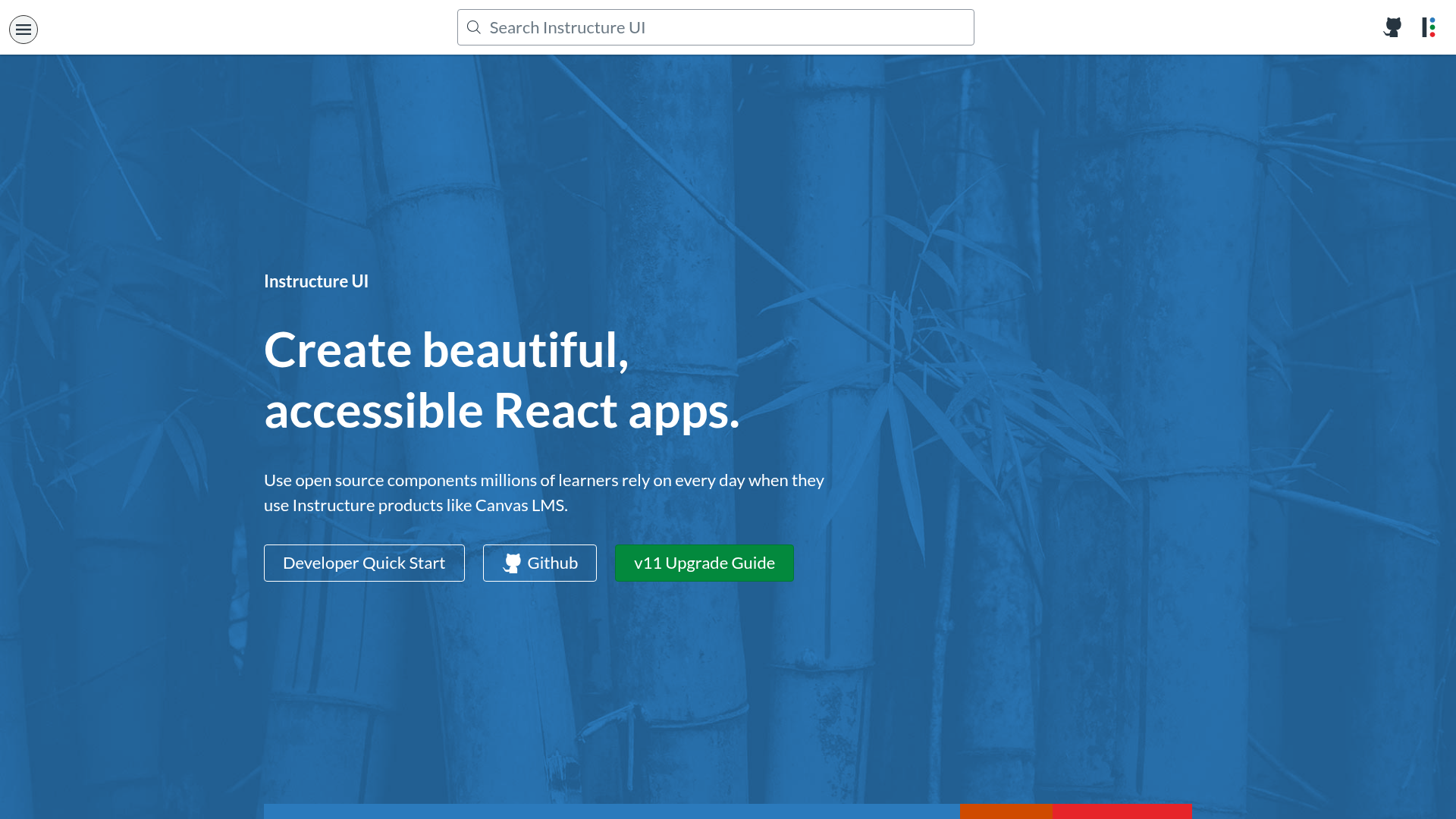Click the 'Create beautiful, accessible React apps.' headline

pos(501,380)
